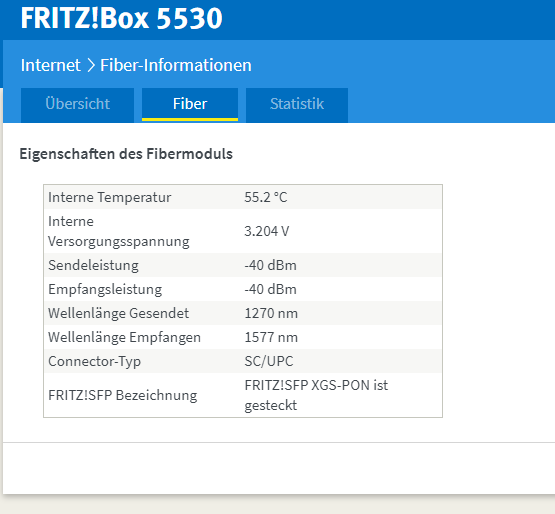Click the Fiber-Informationen breadcrumb

(x=176, y=65)
